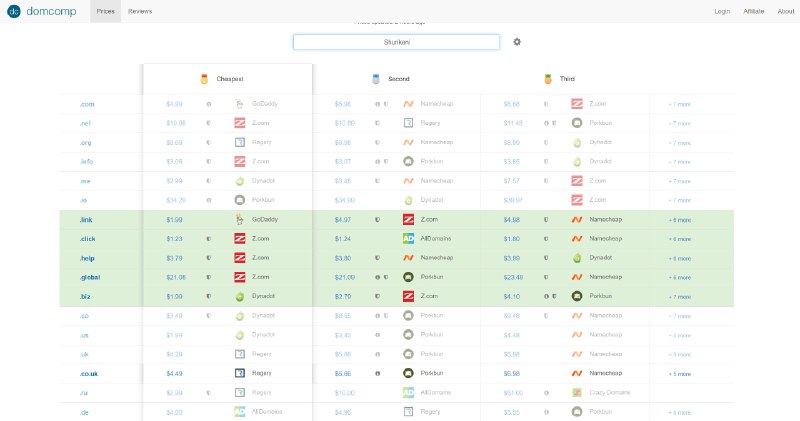Screen dimensions: 800x421
Task: Click the Regery icon in the .co.uk row
Action: pos(239,373)
